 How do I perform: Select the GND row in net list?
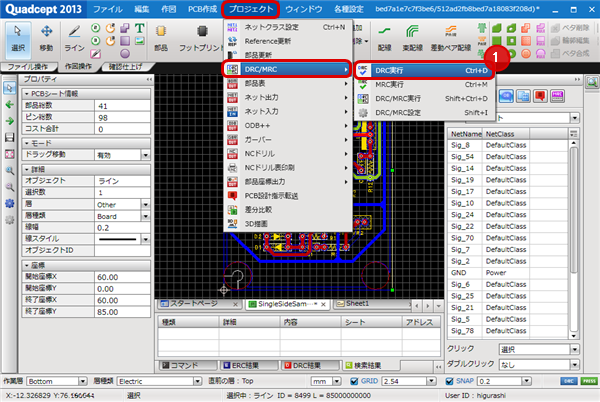507,273
